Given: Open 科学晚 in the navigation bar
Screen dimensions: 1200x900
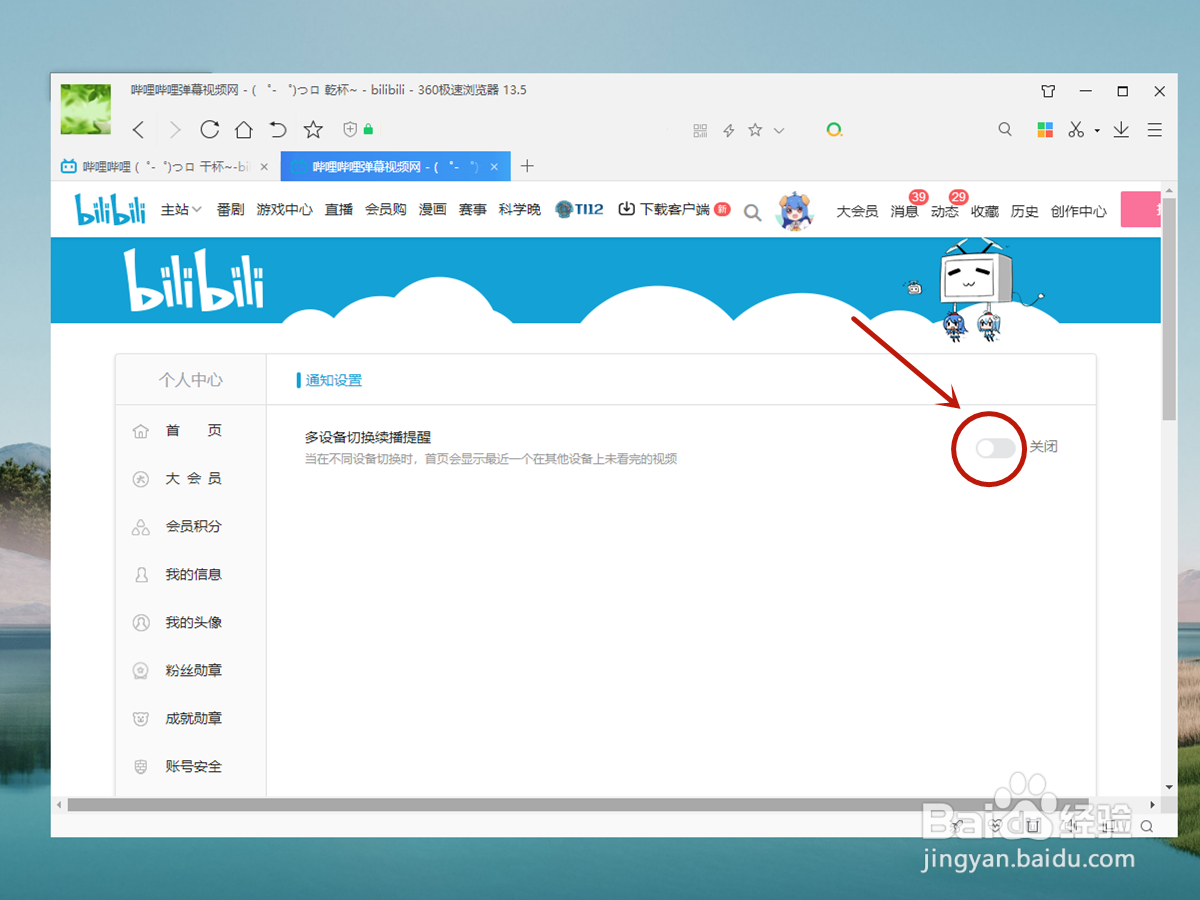Looking at the screenshot, I should pos(520,210).
